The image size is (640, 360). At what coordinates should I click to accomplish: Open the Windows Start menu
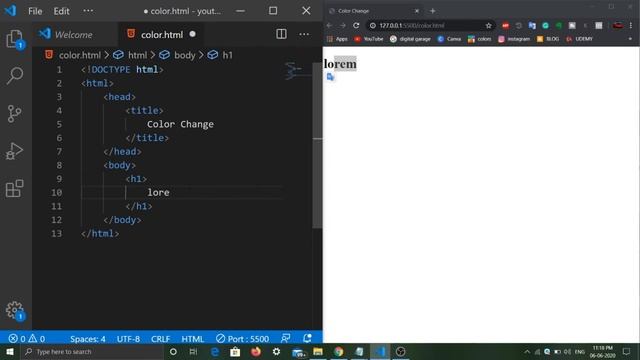[10, 351]
